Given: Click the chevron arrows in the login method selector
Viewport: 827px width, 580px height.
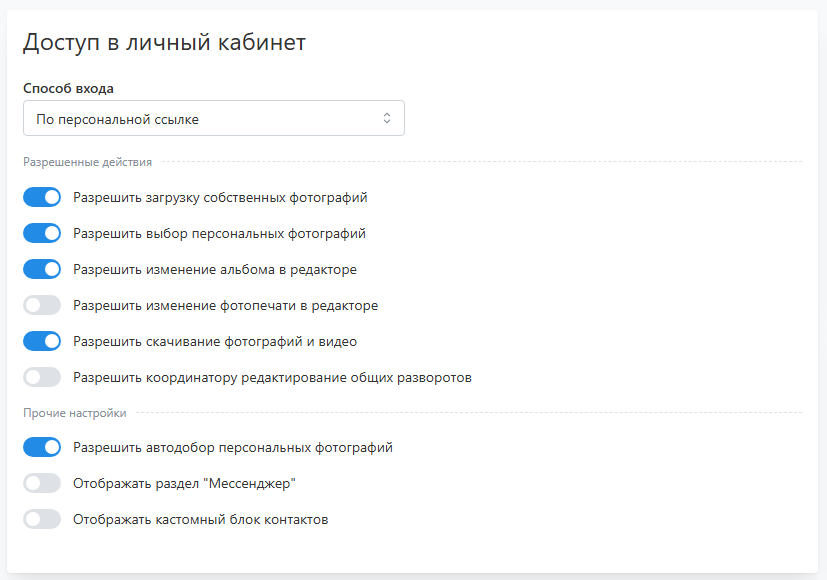Looking at the screenshot, I should [387, 119].
